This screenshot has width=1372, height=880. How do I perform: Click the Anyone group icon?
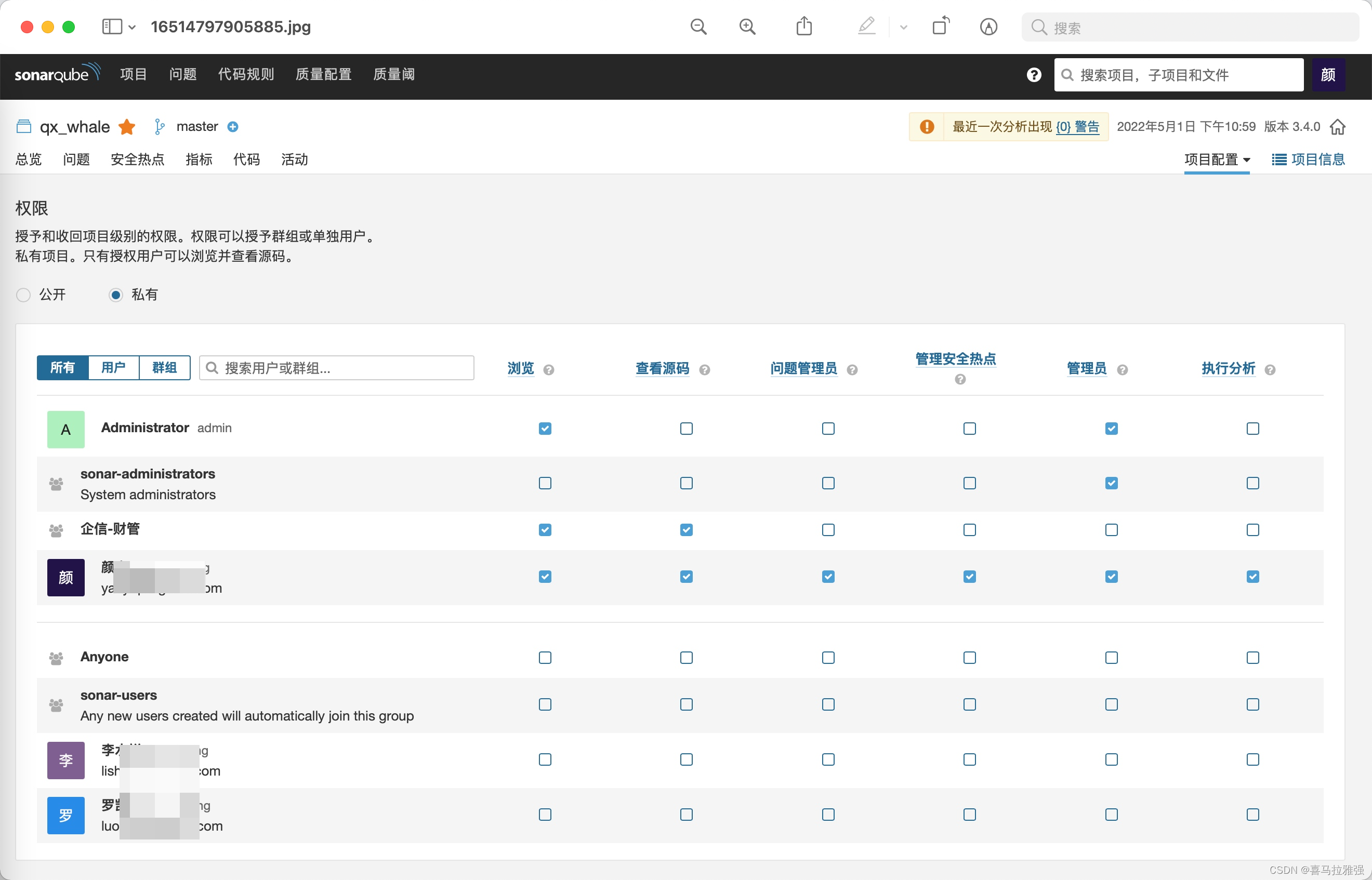click(x=56, y=658)
